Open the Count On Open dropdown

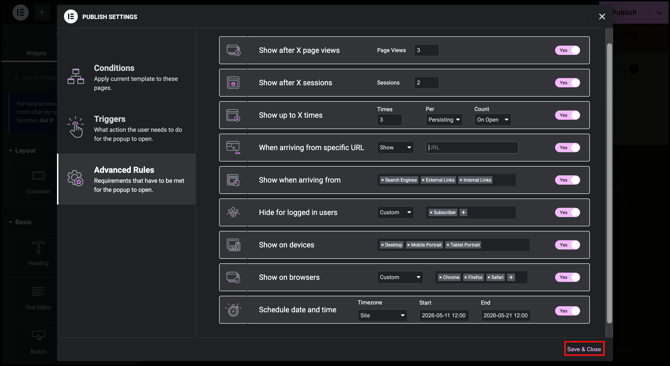[492, 120]
